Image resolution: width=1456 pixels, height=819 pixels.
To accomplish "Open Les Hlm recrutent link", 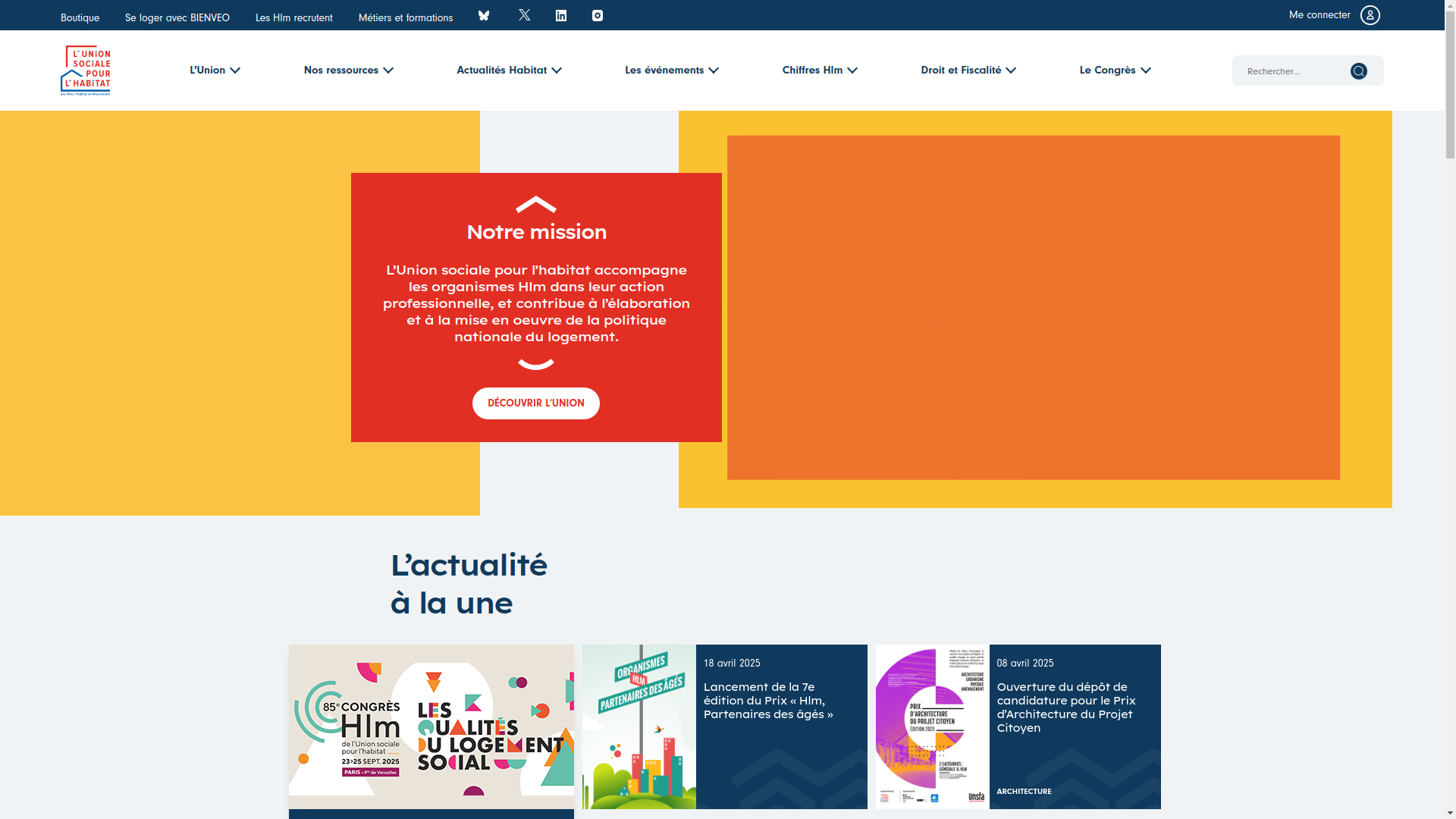I will click(294, 17).
